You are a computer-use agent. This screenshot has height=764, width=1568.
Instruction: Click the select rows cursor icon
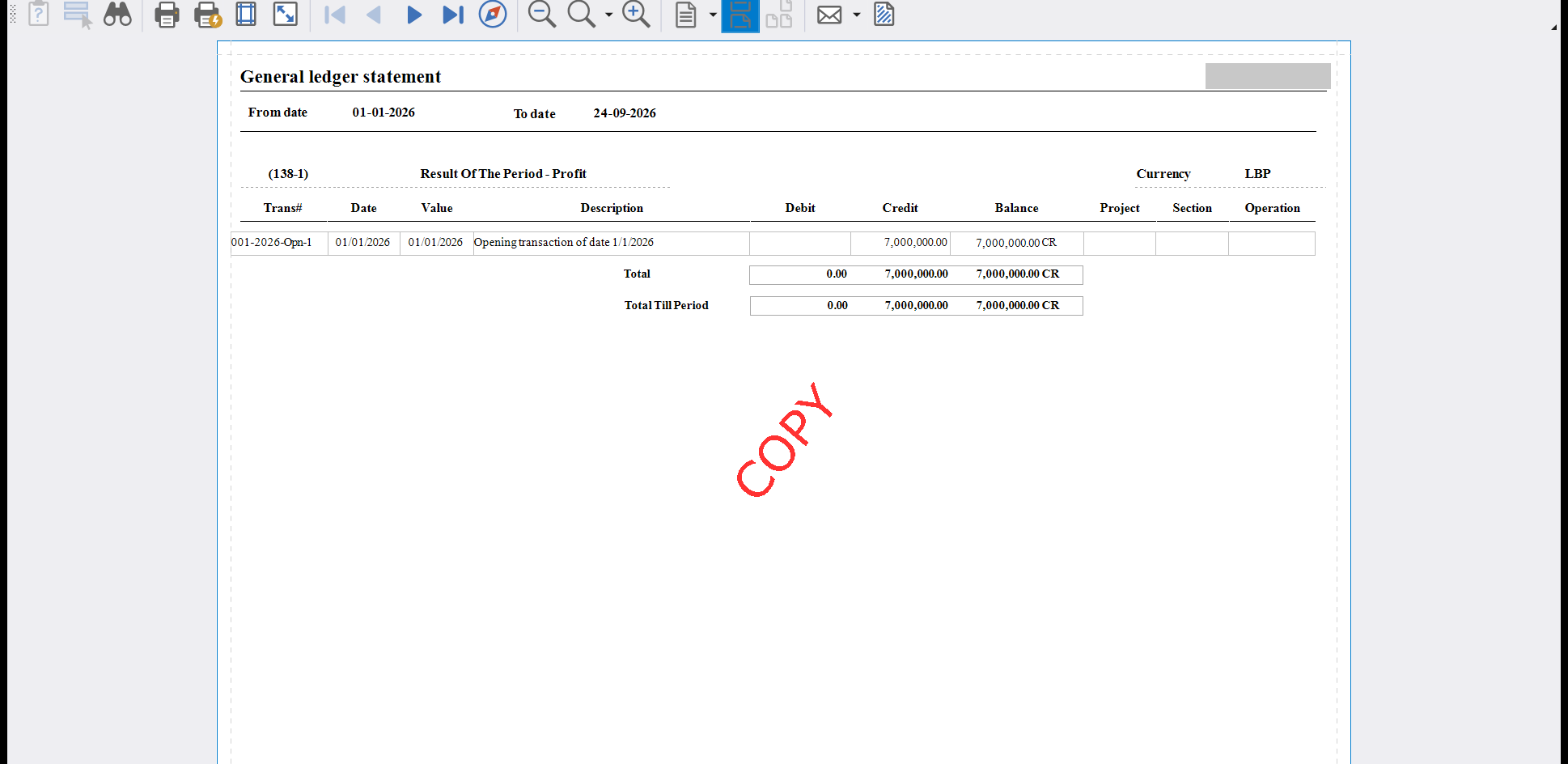pos(78,15)
